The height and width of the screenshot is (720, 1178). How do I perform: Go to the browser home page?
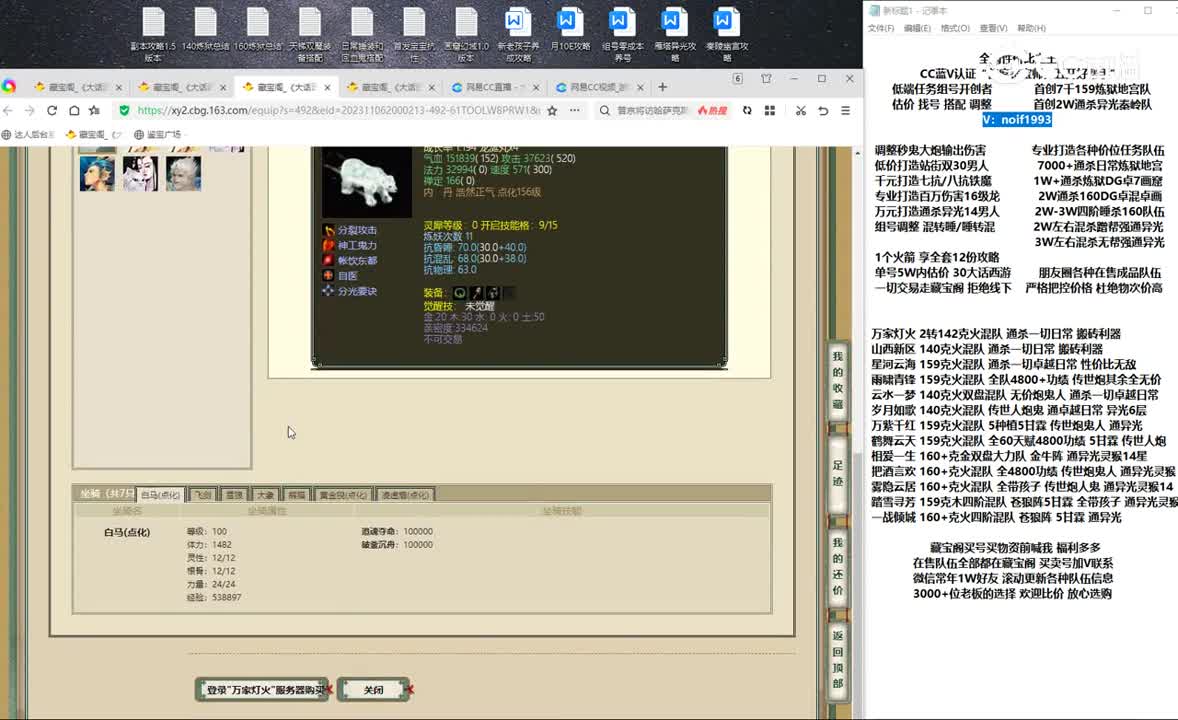pyautogui.click(x=74, y=110)
